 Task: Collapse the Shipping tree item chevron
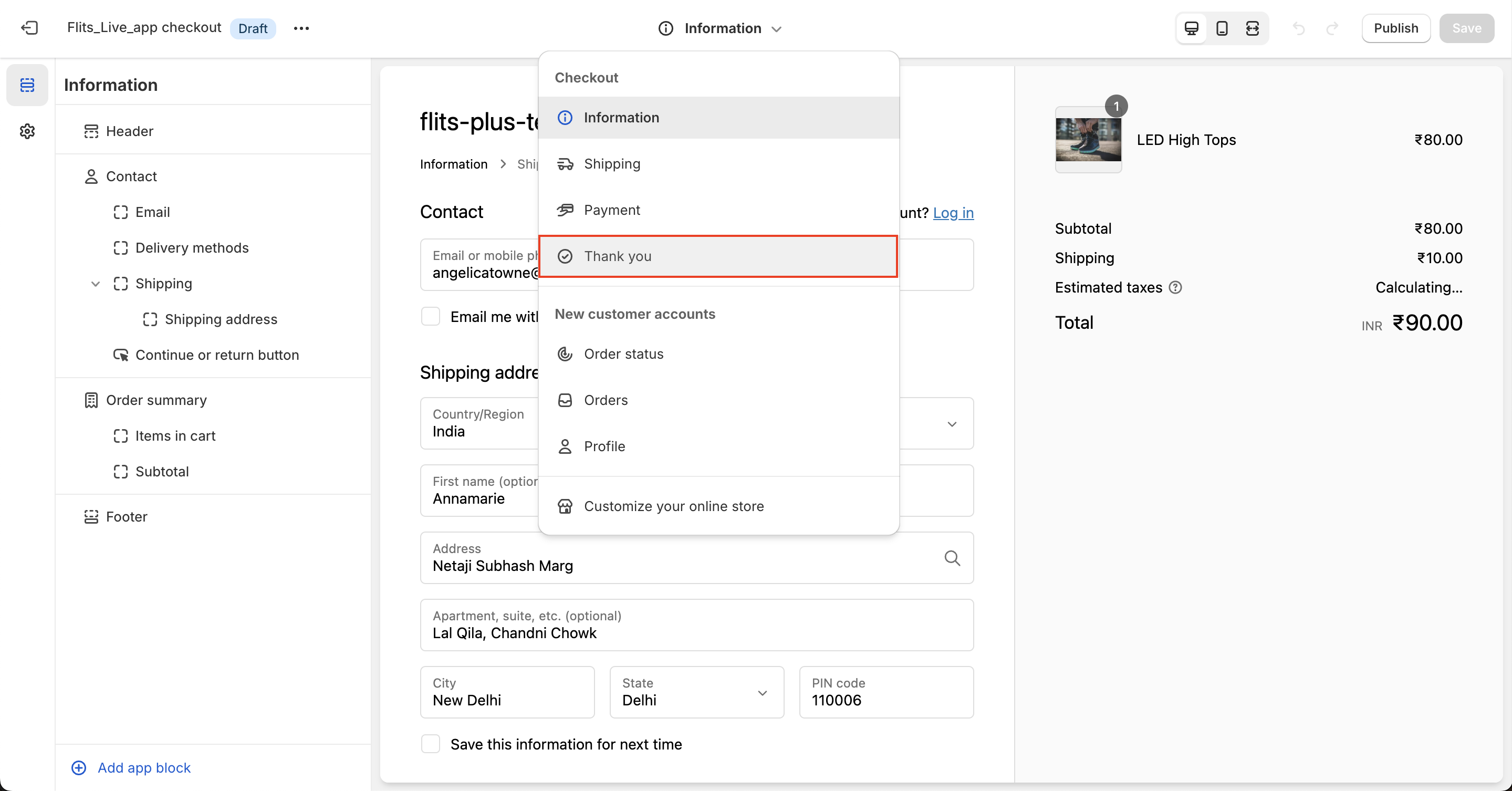(95, 284)
